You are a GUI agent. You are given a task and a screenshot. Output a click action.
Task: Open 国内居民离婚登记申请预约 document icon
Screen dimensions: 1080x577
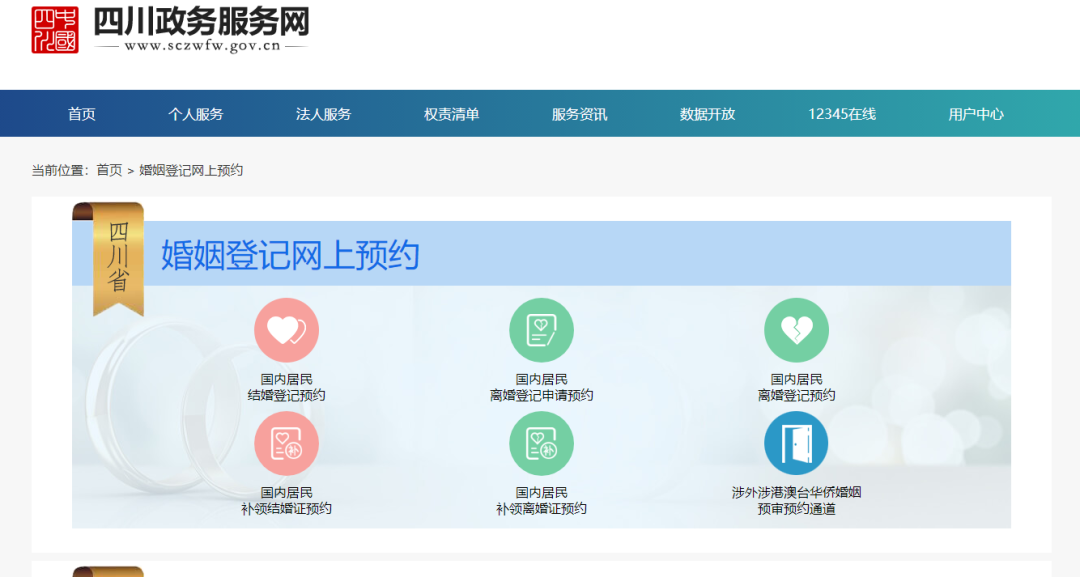[x=542, y=329]
